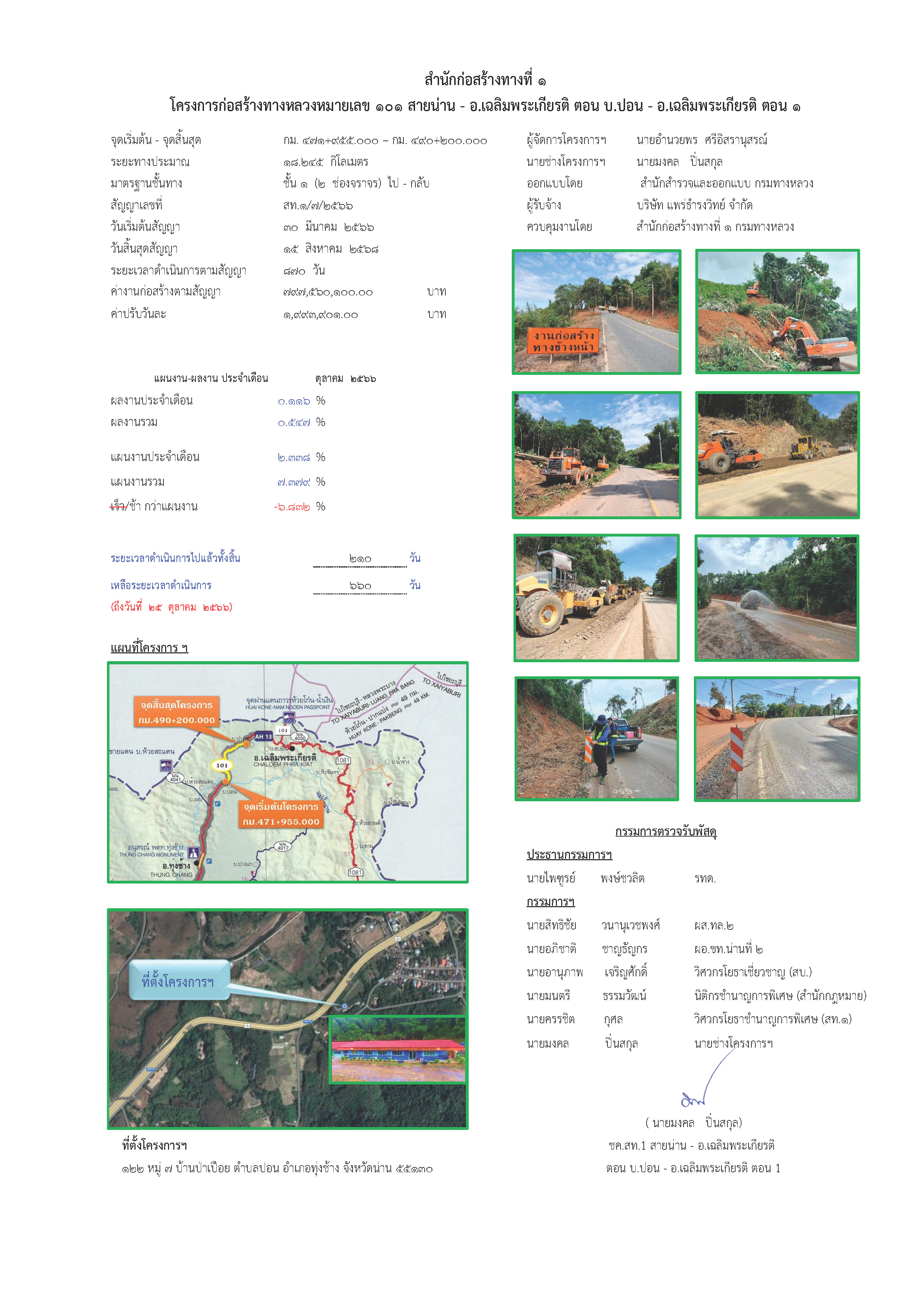Viewport: 924px width, 1293px height.
Task: Select committee member 'นายครรชิต กุศล'
Action: click(x=575, y=1019)
